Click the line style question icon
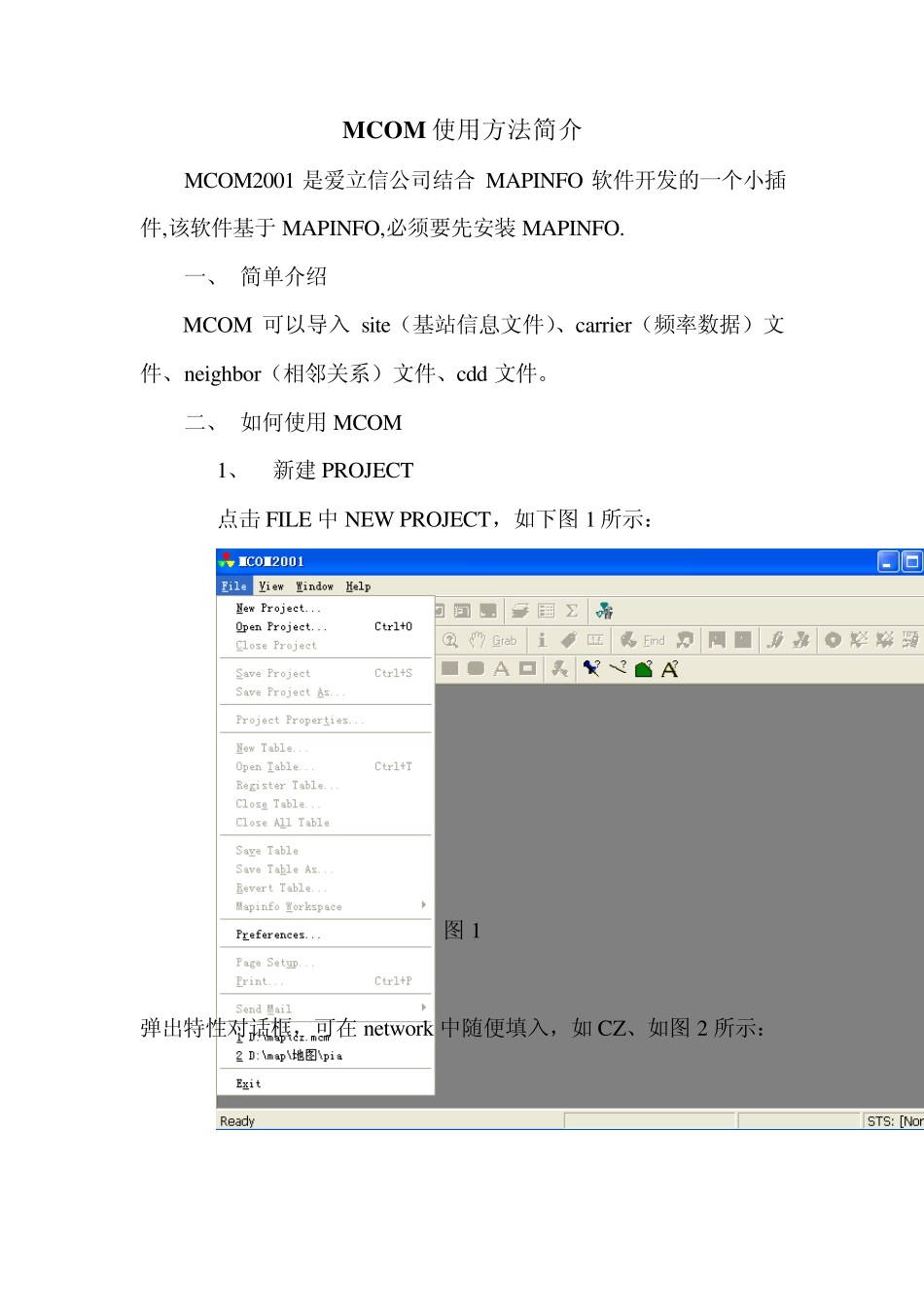 coord(618,668)
